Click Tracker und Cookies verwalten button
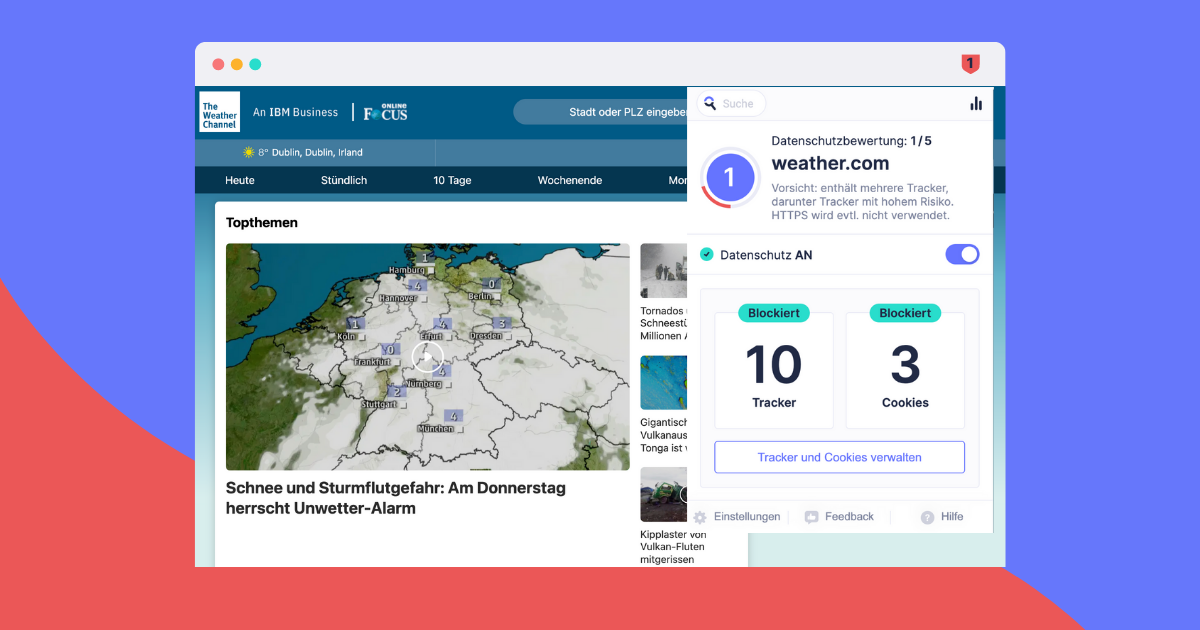Viewport: 1200px width, 630px height. click(839, 457)
